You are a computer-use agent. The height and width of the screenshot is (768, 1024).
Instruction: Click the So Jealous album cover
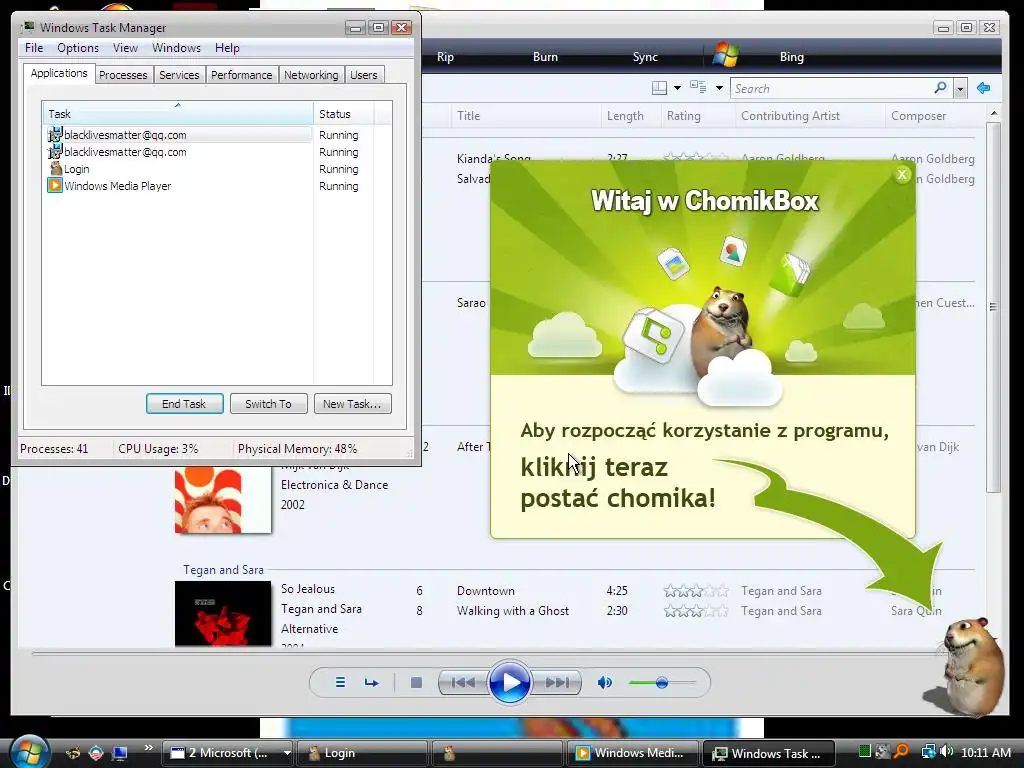click(223, 613)
